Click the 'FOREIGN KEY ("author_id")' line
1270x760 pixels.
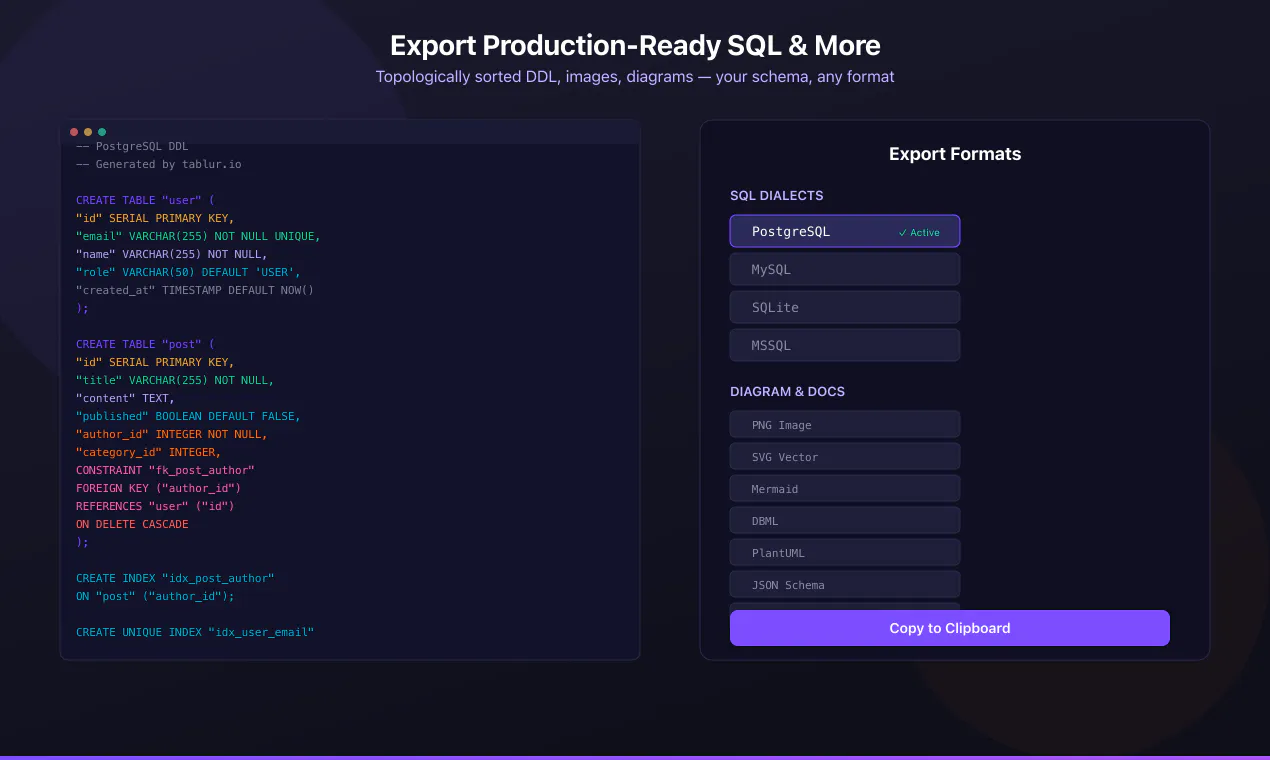[x=159, y=488]
